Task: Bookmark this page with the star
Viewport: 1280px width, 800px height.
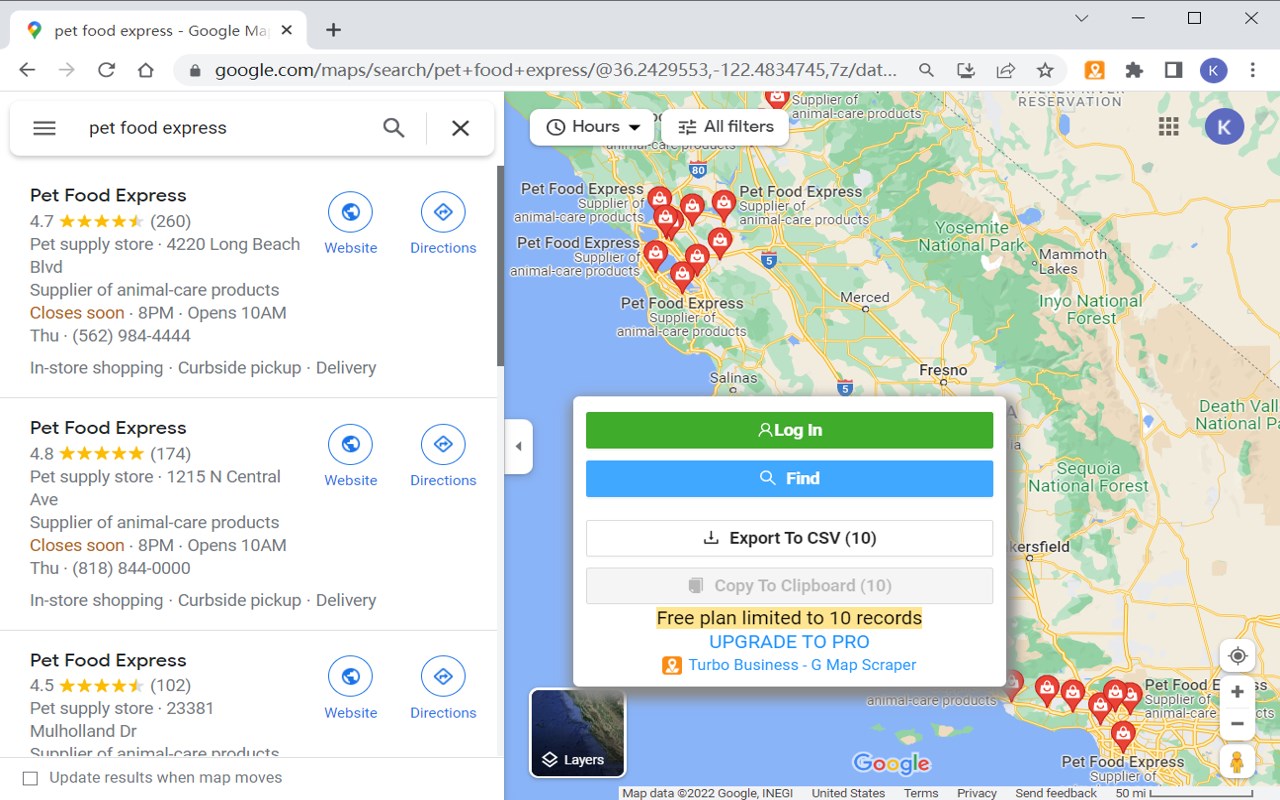Action: 1045,70
